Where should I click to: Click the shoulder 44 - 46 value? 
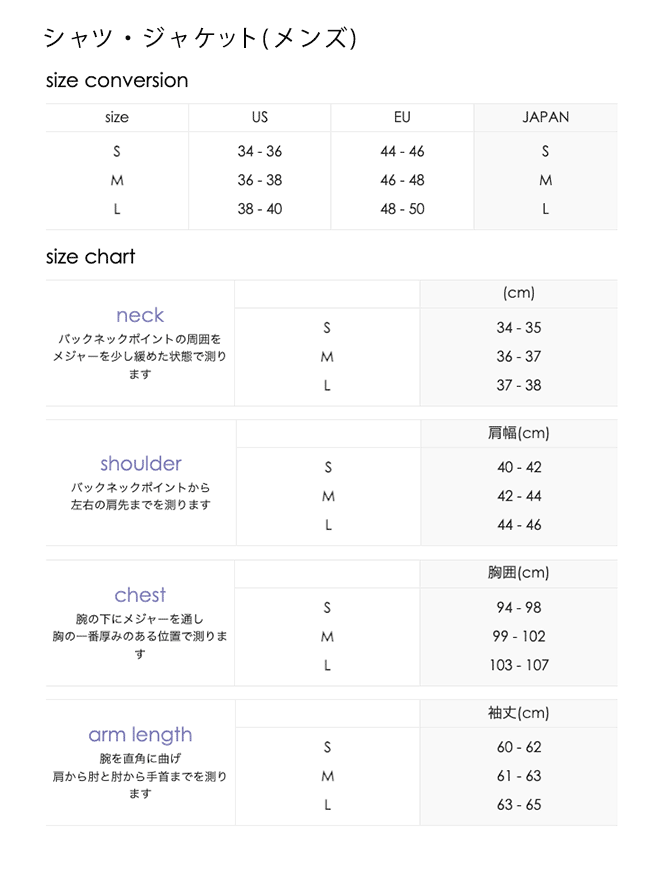tap(519, 525)
